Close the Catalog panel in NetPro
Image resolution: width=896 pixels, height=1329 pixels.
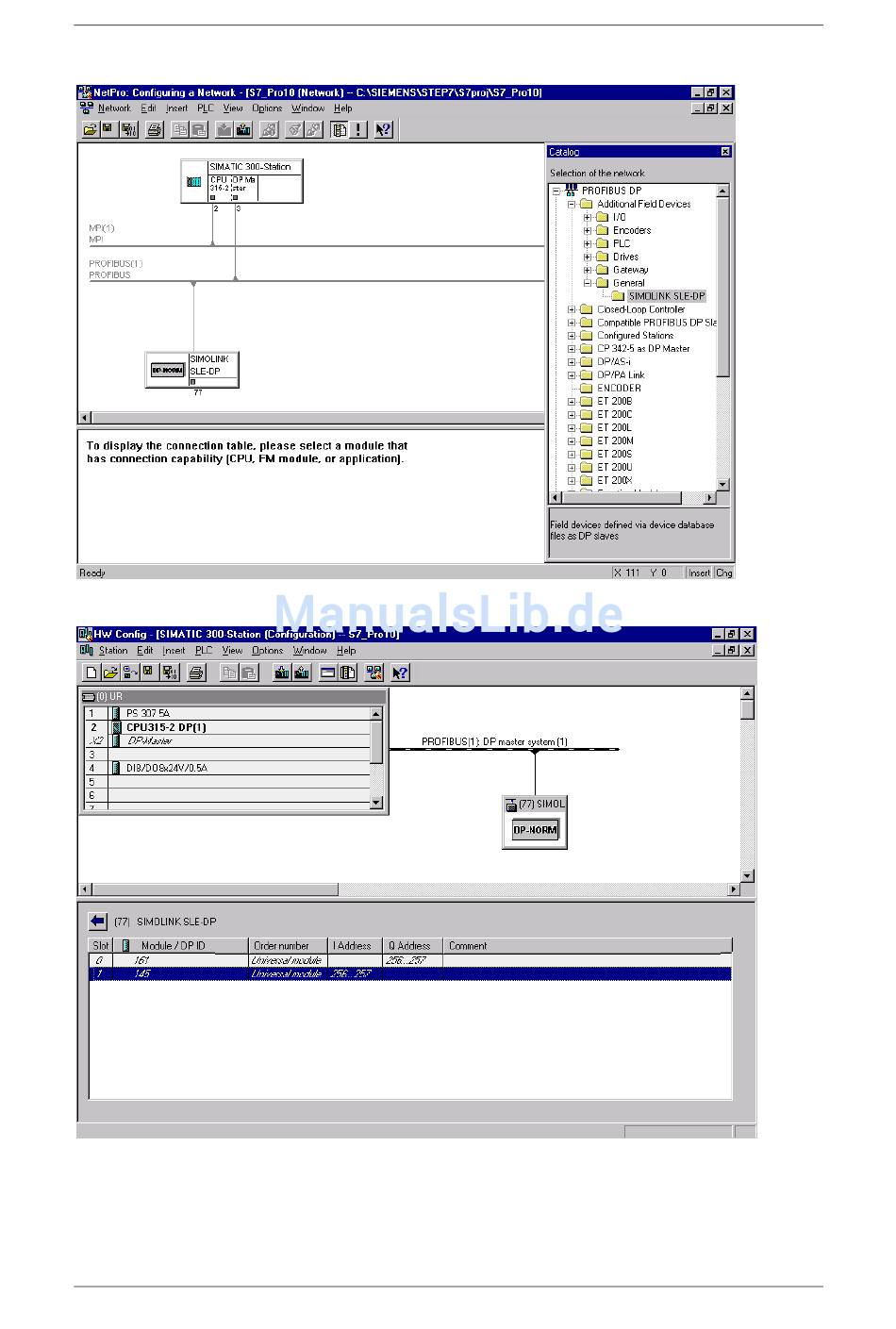(x=725, y=152)
